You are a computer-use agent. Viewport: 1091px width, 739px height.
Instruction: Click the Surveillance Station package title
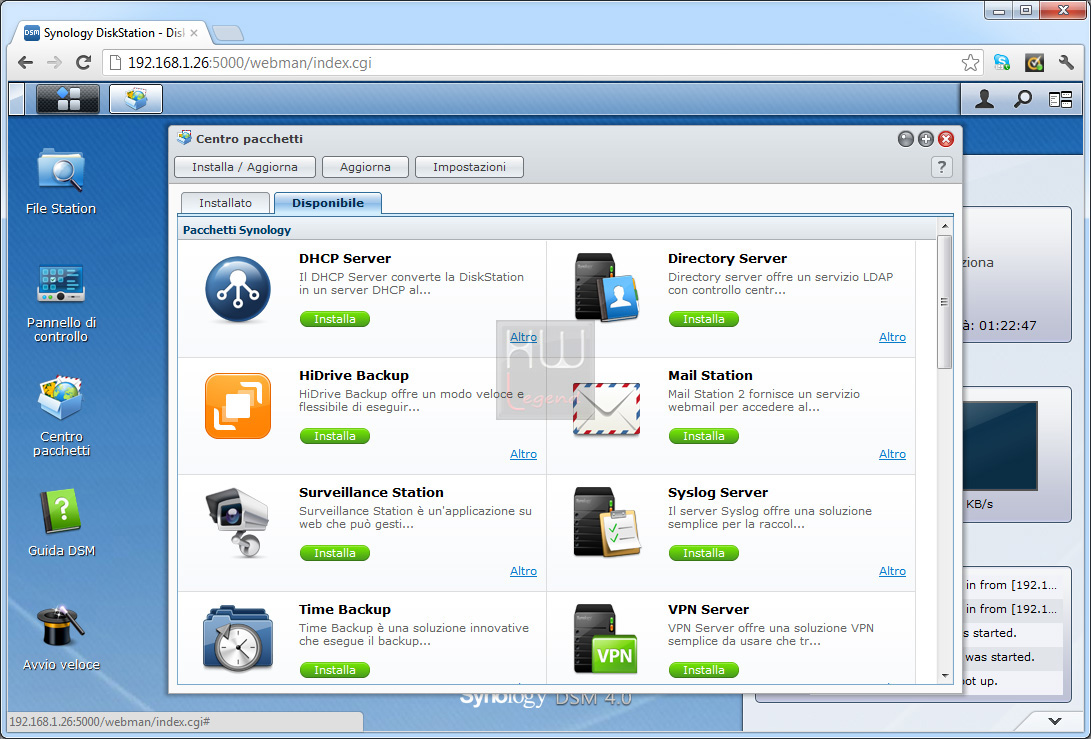point(372,492)
